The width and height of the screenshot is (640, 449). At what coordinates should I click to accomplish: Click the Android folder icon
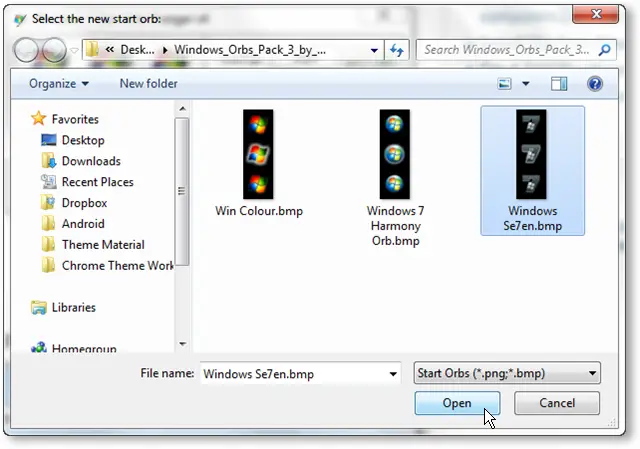click(x=48, y=224)
